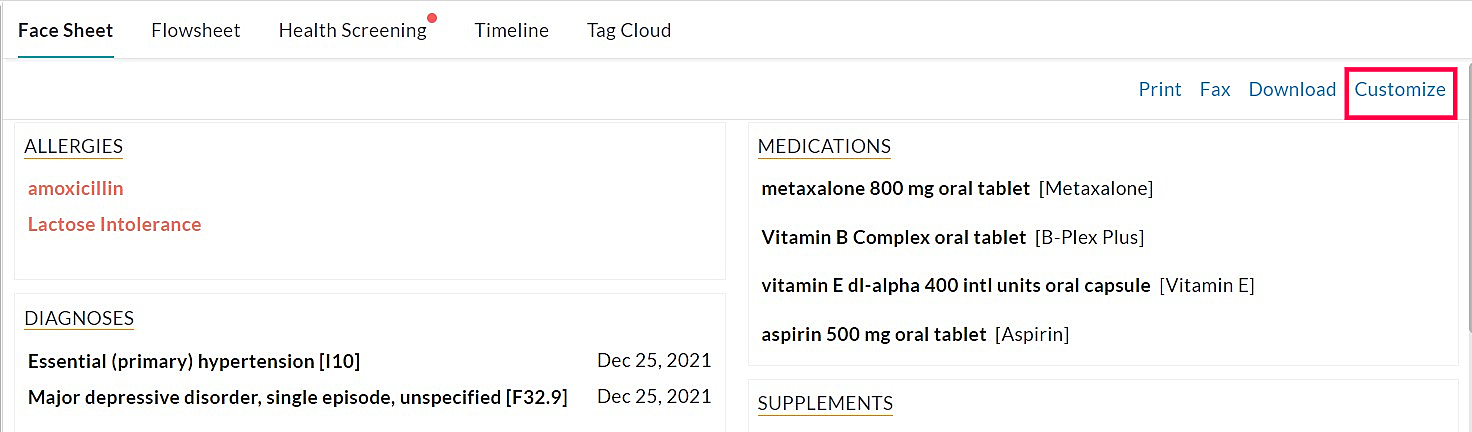Click the red notification dot on Health Screening
The image size is (1472, 432).
click(x=432, y=17)
